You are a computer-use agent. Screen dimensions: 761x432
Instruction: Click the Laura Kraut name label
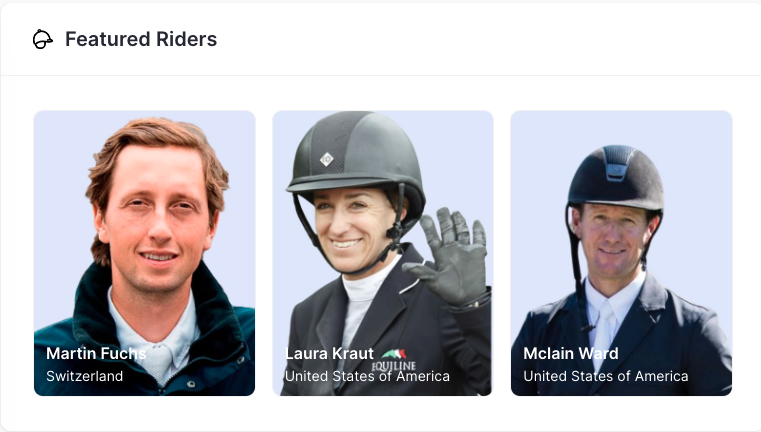329,354
